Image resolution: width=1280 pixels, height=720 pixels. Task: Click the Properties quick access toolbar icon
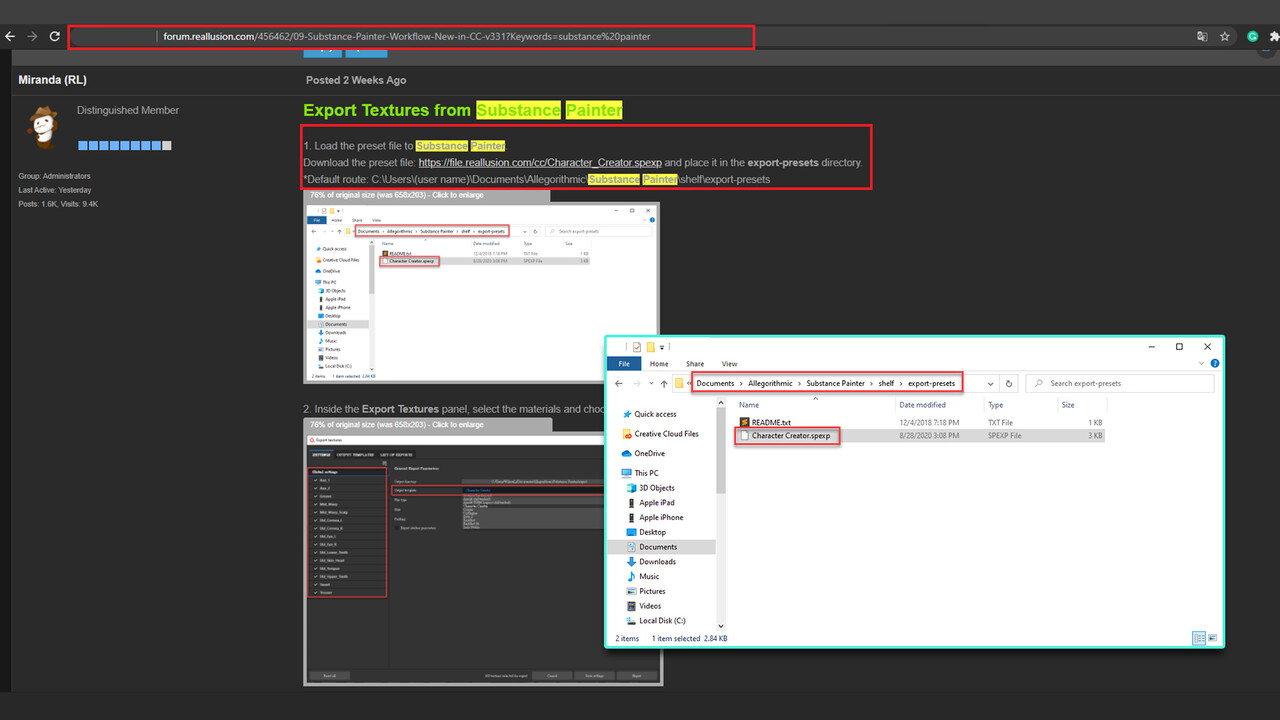[636, 347]
